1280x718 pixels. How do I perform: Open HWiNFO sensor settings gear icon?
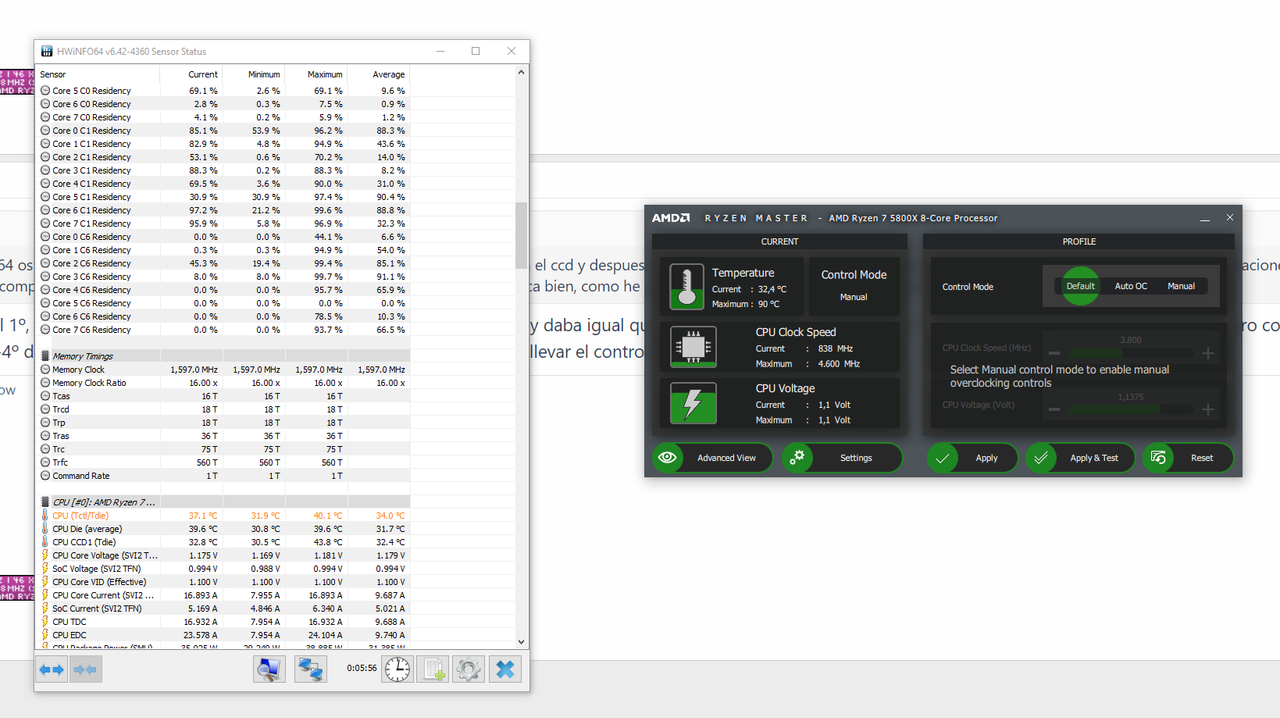468,669
